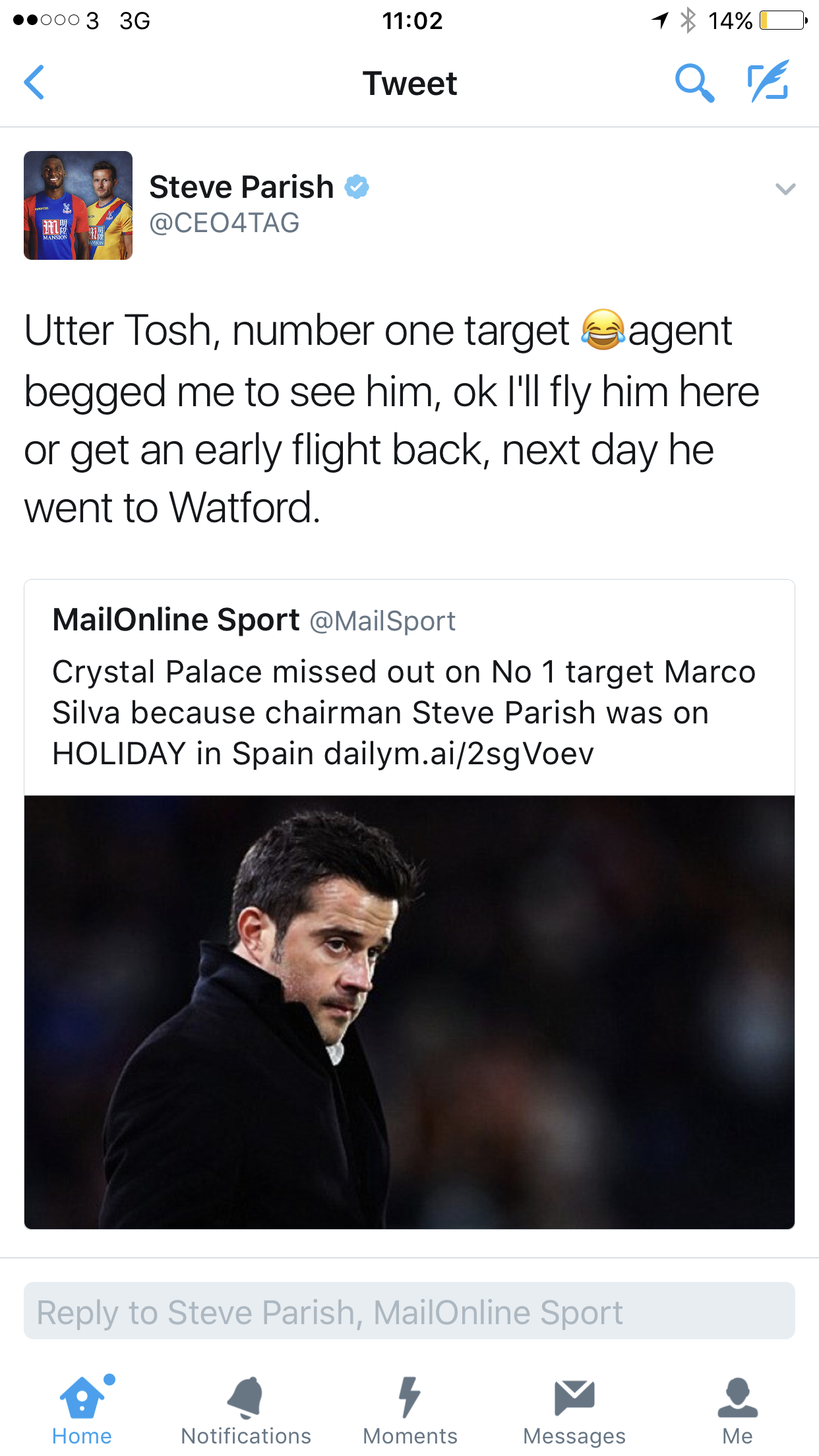Open the quoted tweet photo
Image resolution: width=819 pixels, height=1456 pixels.
tap(409, 1012)
